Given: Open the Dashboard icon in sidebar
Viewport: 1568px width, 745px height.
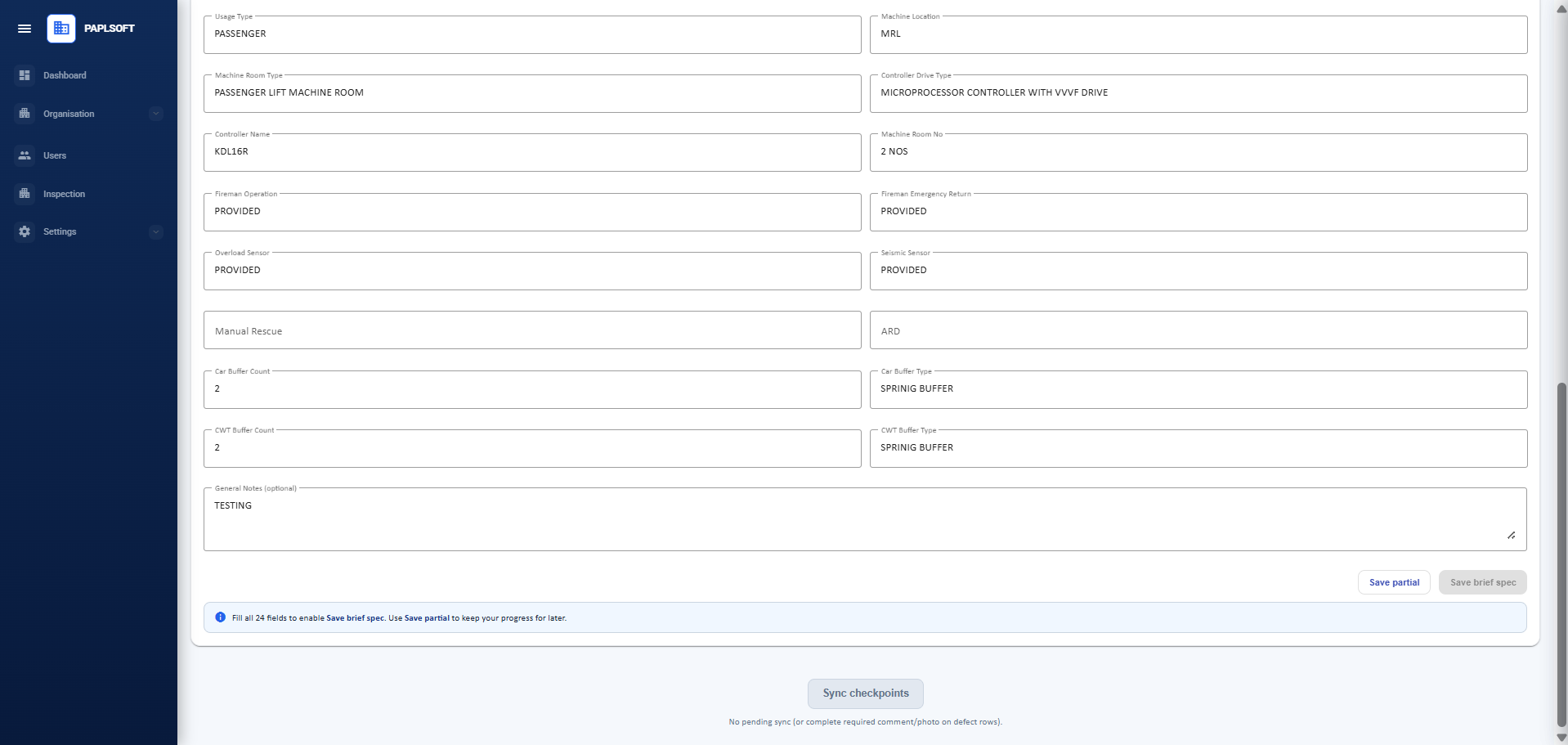Looking at the screenshot, I should [x=25, y=75].
